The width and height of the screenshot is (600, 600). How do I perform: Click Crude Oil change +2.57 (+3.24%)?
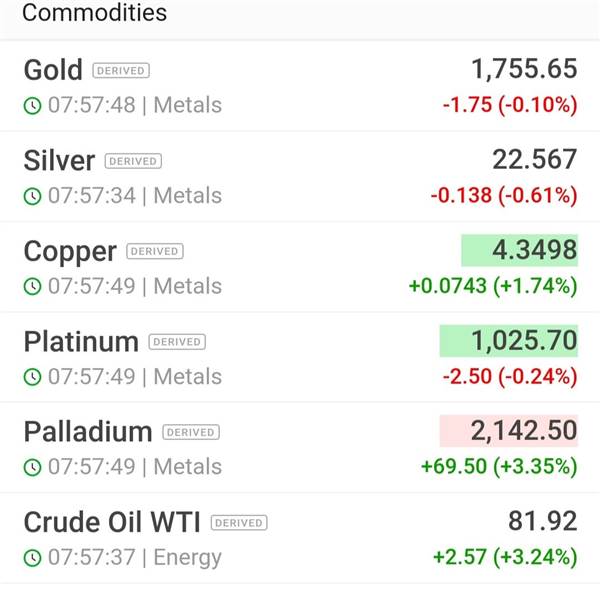(505, 557)
